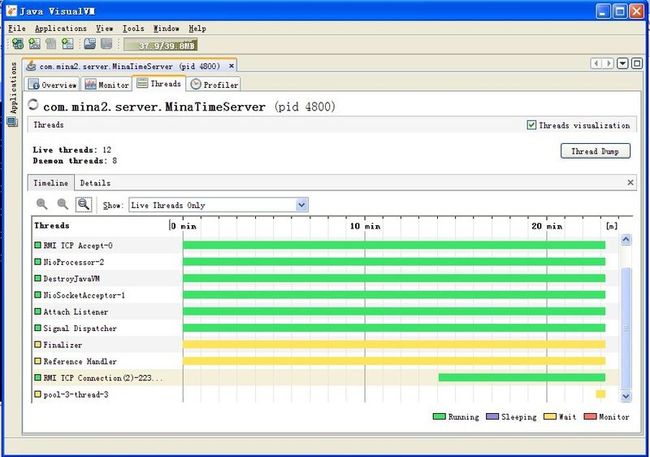This screenshot has width=650, height=457.
Task: Close the Timeline view panel
Action: tap(630, 182)
